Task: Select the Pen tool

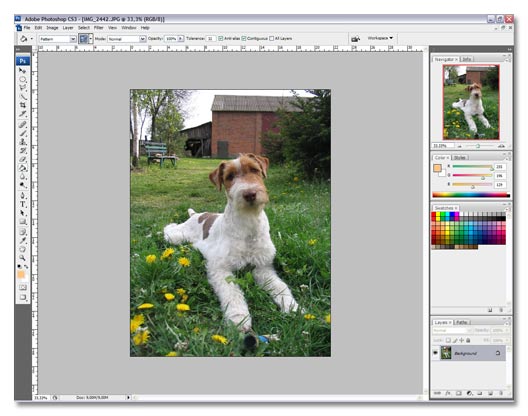Action: [22, 195]
